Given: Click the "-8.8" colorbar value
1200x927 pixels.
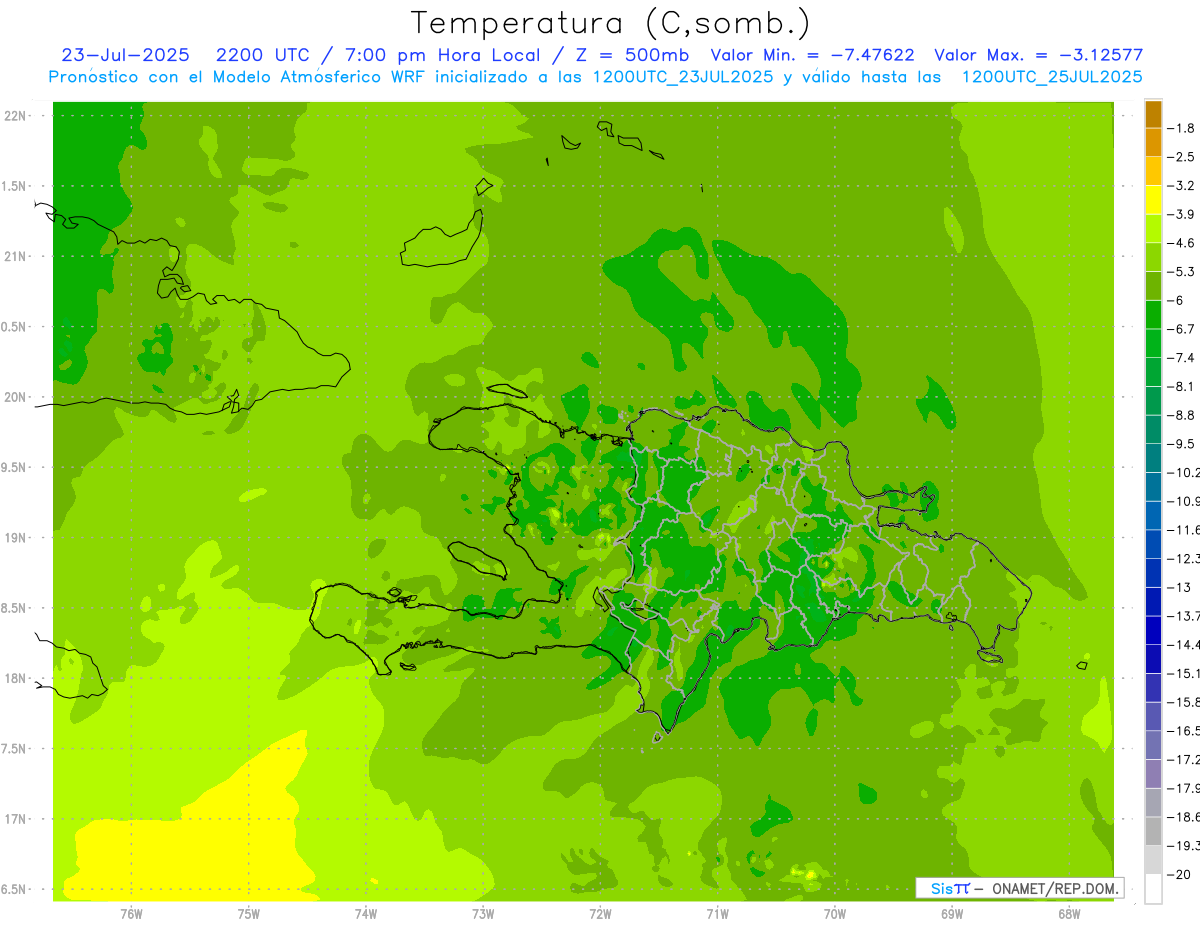Looking at the screenshot, I should 1181,415.
